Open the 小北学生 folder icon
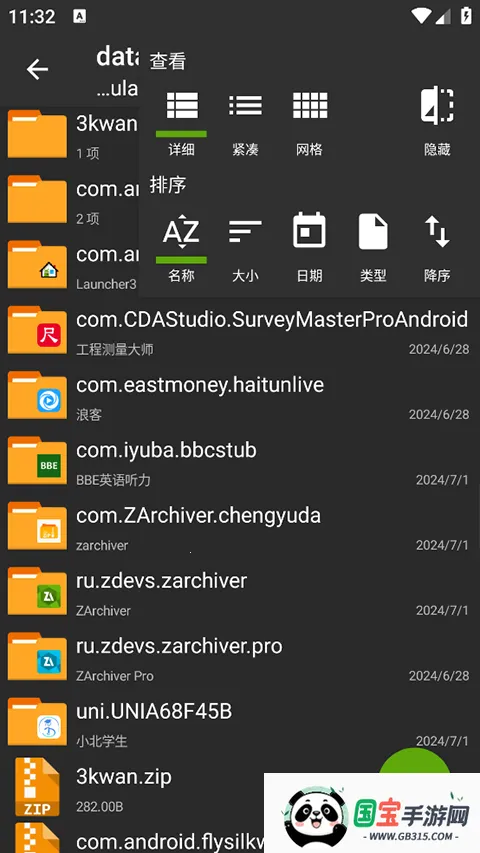480x853 pixels. [x=37, y=721]
